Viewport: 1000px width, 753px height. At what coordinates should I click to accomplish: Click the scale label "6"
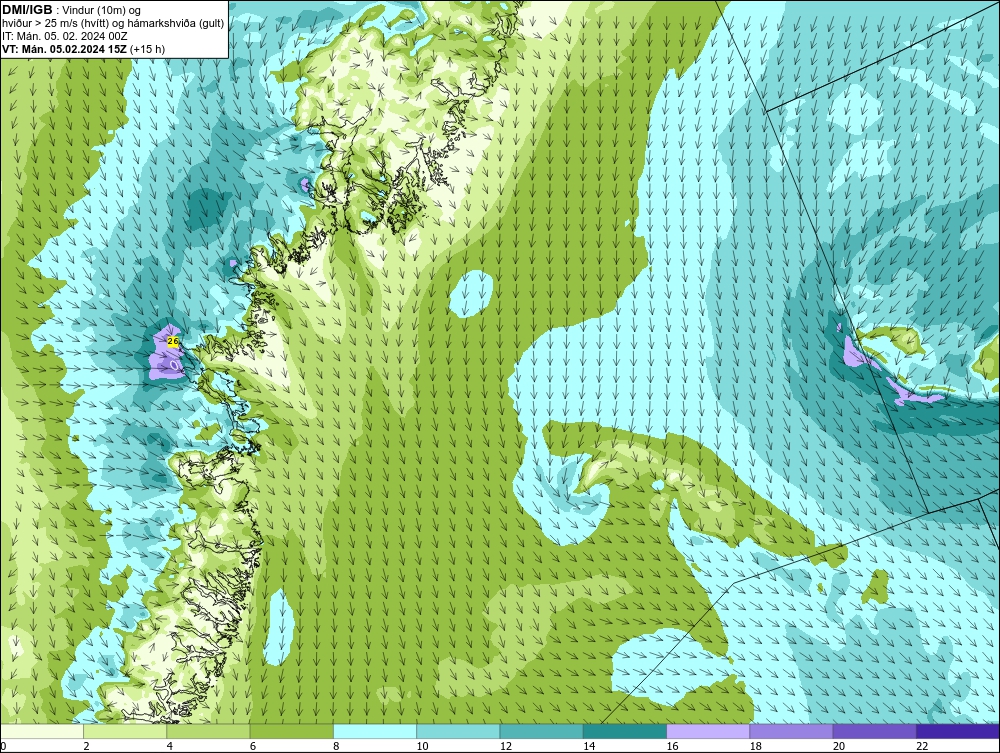pyautogui.click(x=253, y=746)
